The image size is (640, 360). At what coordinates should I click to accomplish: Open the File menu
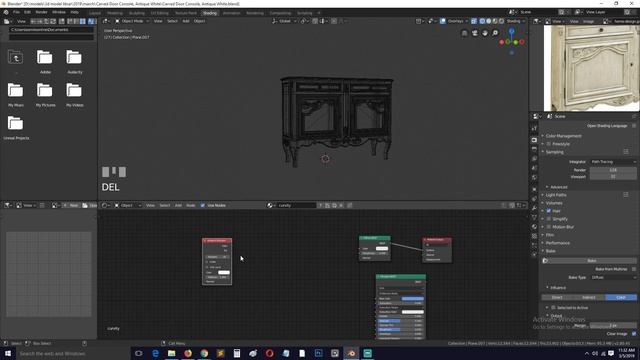[16, 12]
